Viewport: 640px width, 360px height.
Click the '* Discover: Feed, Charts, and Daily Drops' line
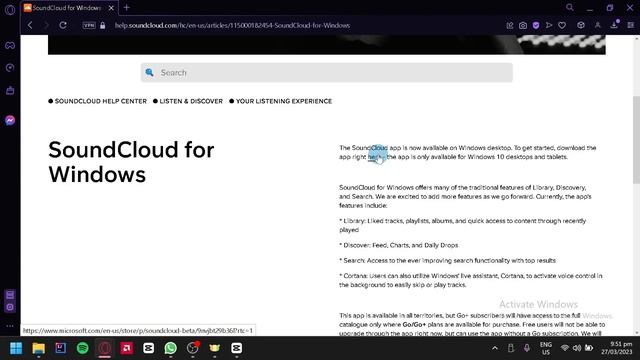[398, 245]
